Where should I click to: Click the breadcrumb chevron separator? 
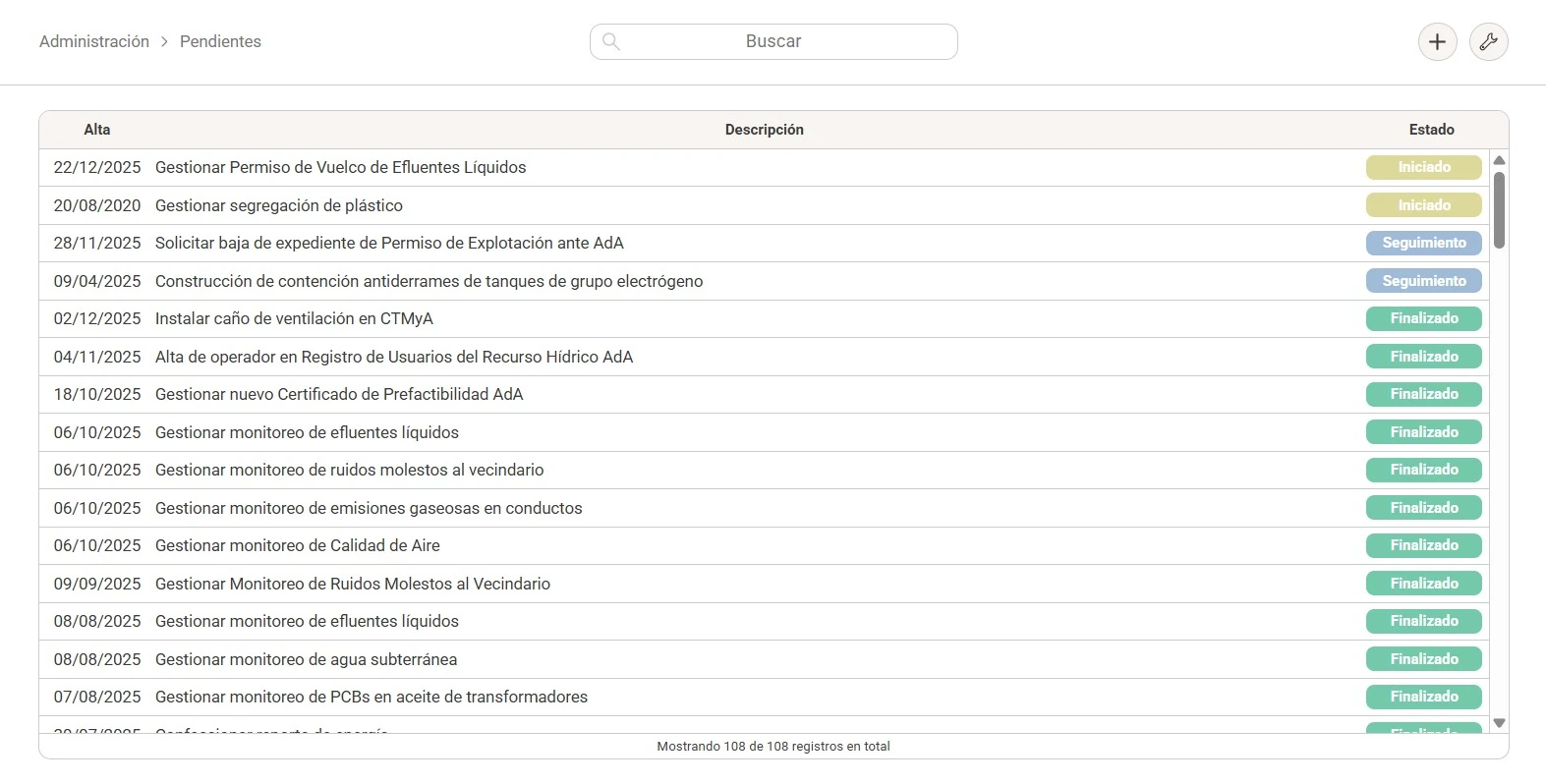click(164, 41)
